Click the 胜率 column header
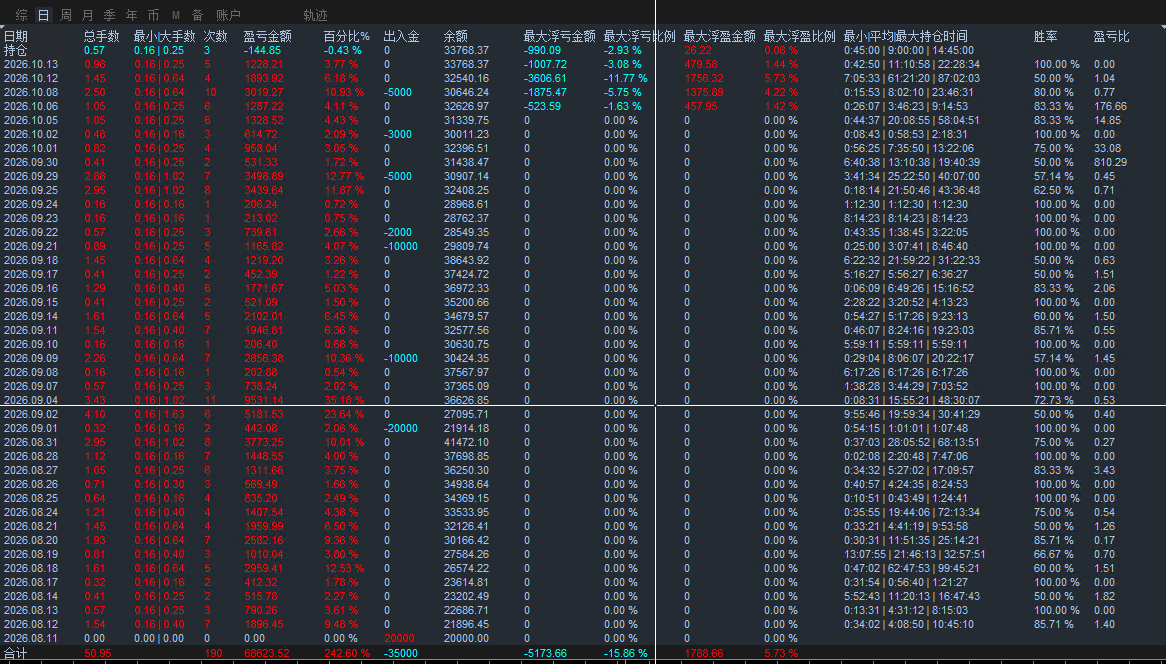This screenshot has height=664, width=1166. [1046, 36]
